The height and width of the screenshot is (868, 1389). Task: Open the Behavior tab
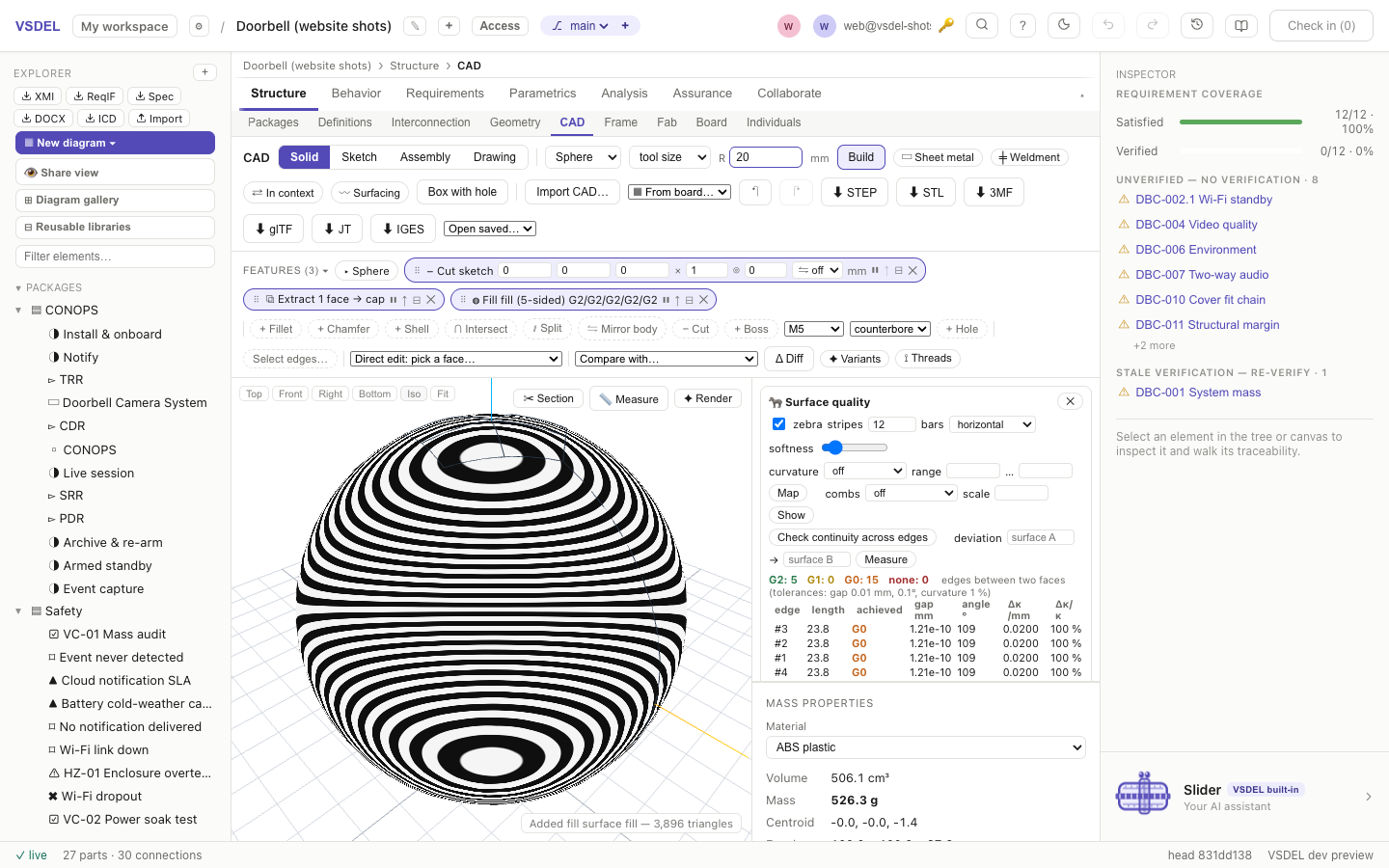coord(356,94)
